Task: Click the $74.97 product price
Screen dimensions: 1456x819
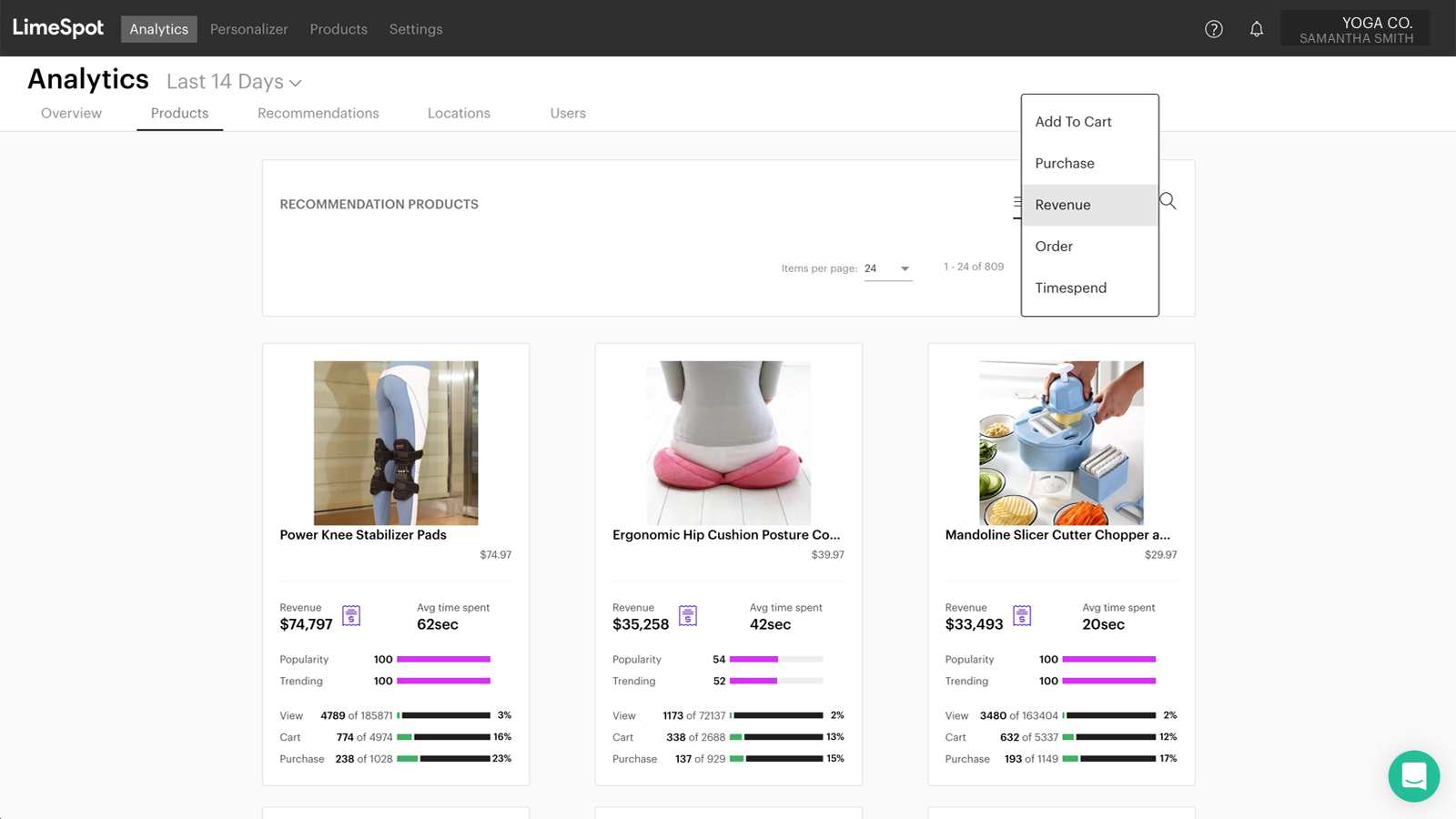Action: [496, 555]
